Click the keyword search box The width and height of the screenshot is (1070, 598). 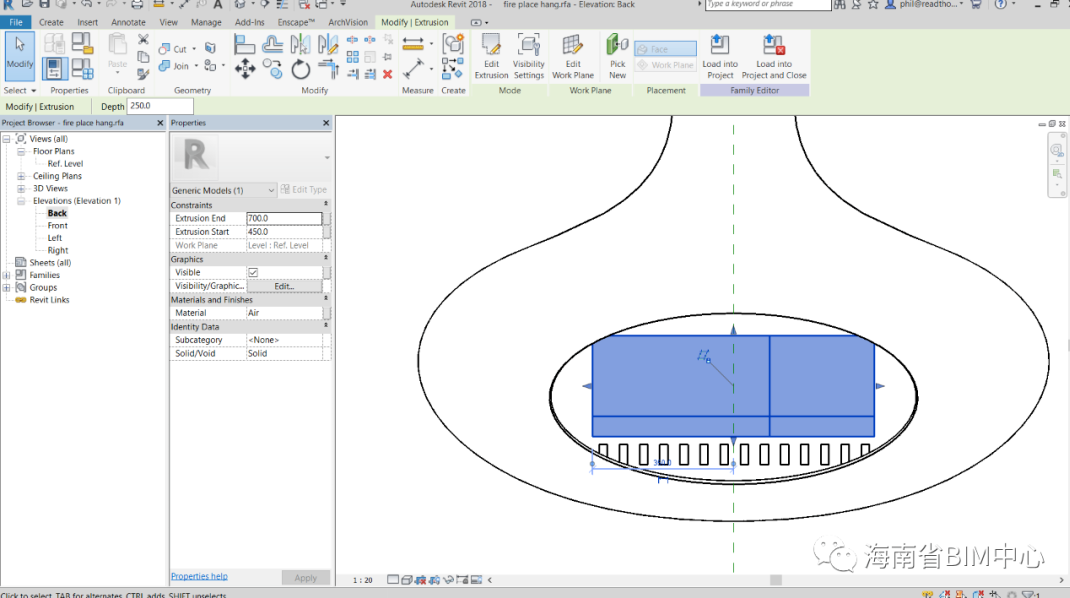tap(768, 5)
